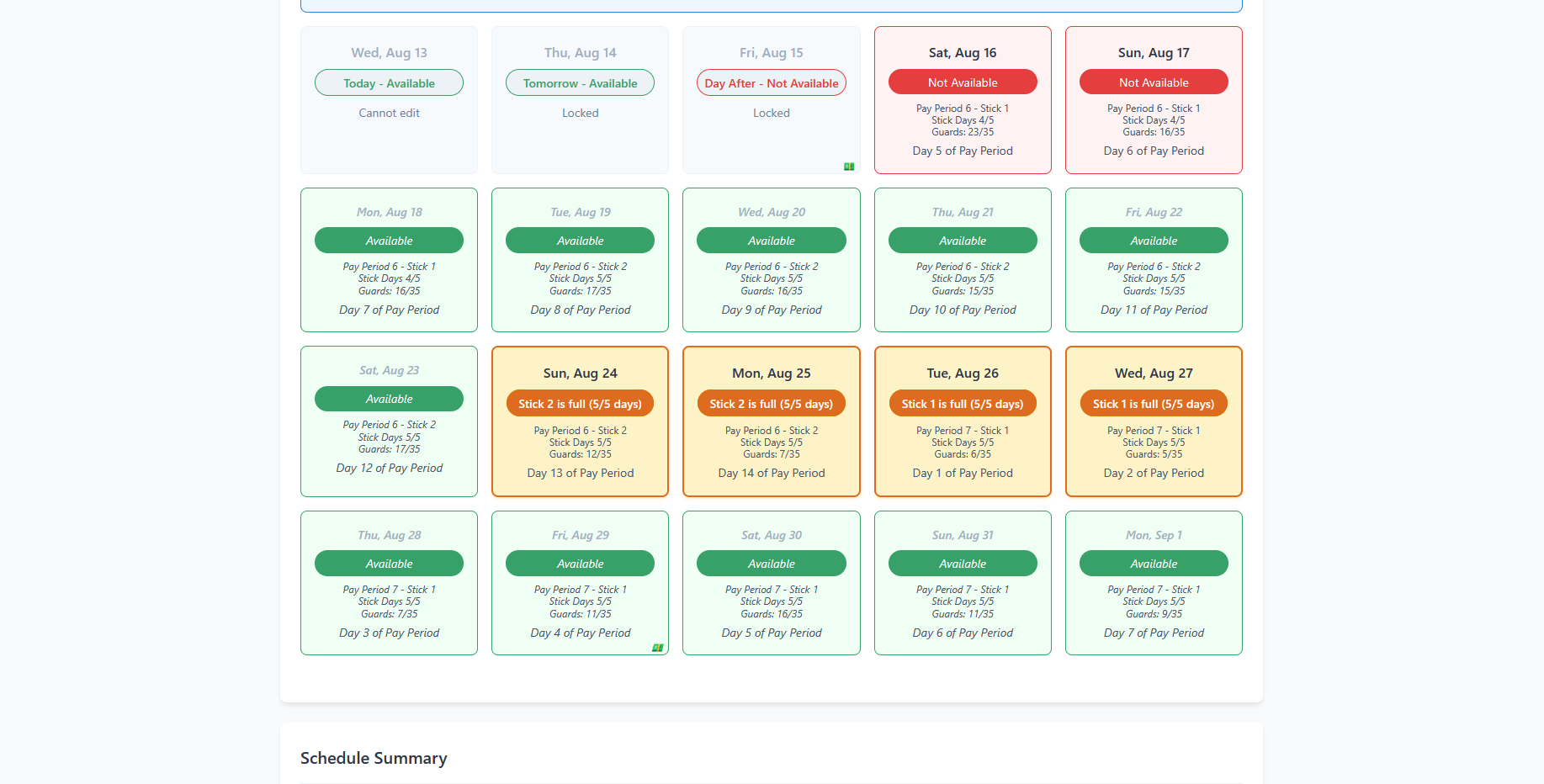
Task: Toggle the "Not Available" status on Sat, Aug 16
Action: click(x=962, y=82)
